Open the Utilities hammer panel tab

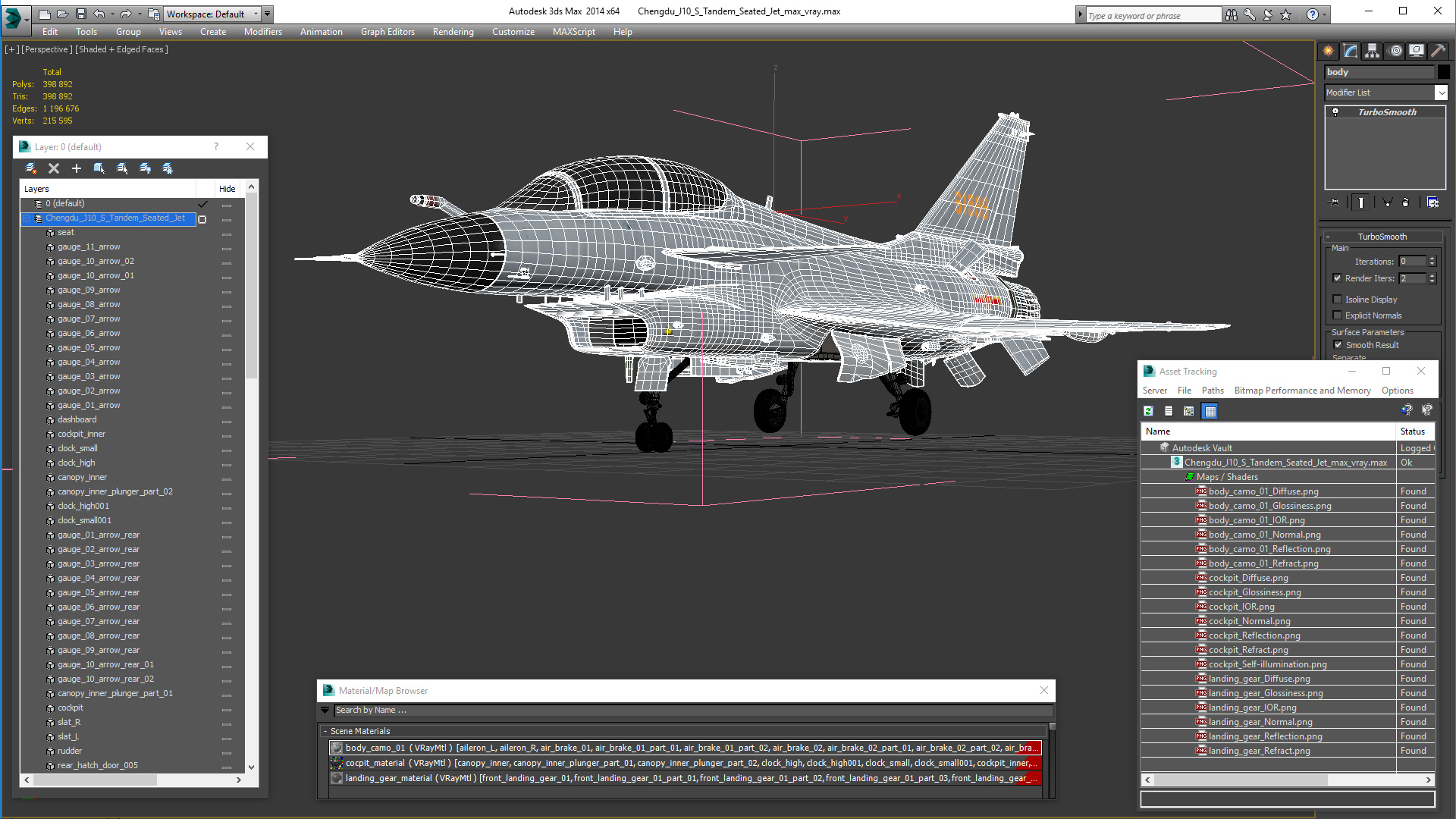pos(1438,51)
